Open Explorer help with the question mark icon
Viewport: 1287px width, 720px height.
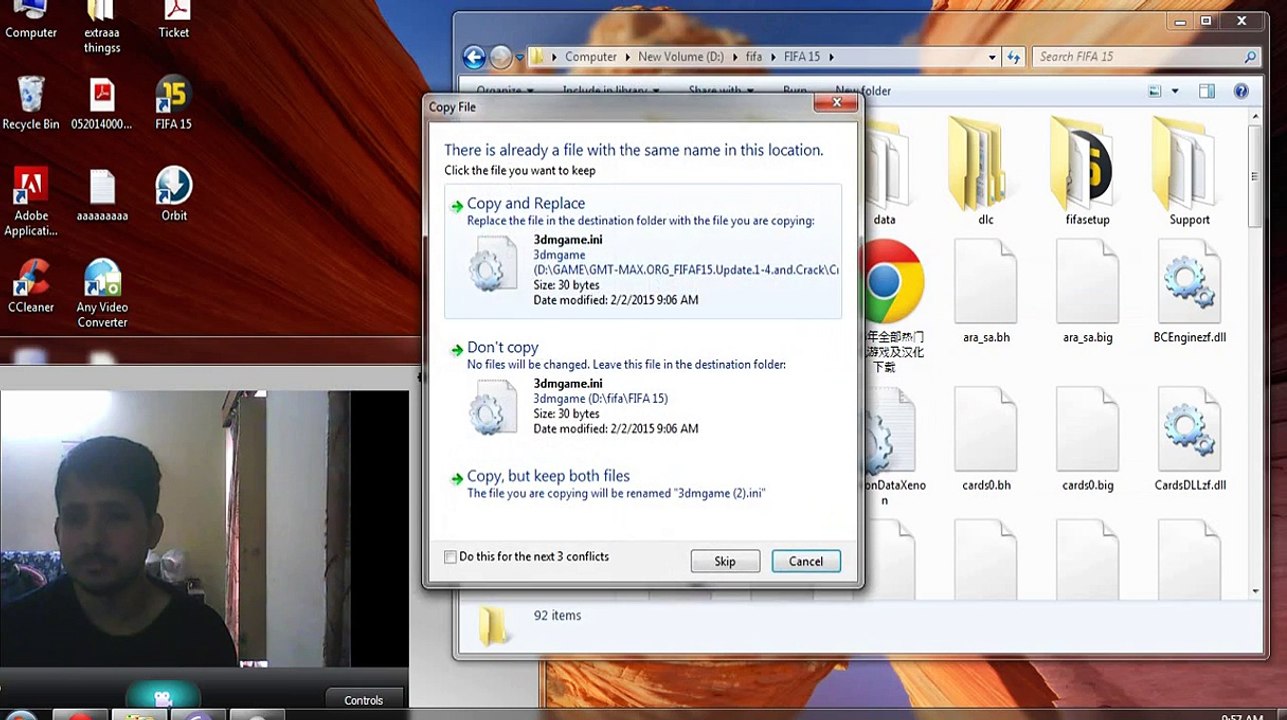pos(1241,91)
